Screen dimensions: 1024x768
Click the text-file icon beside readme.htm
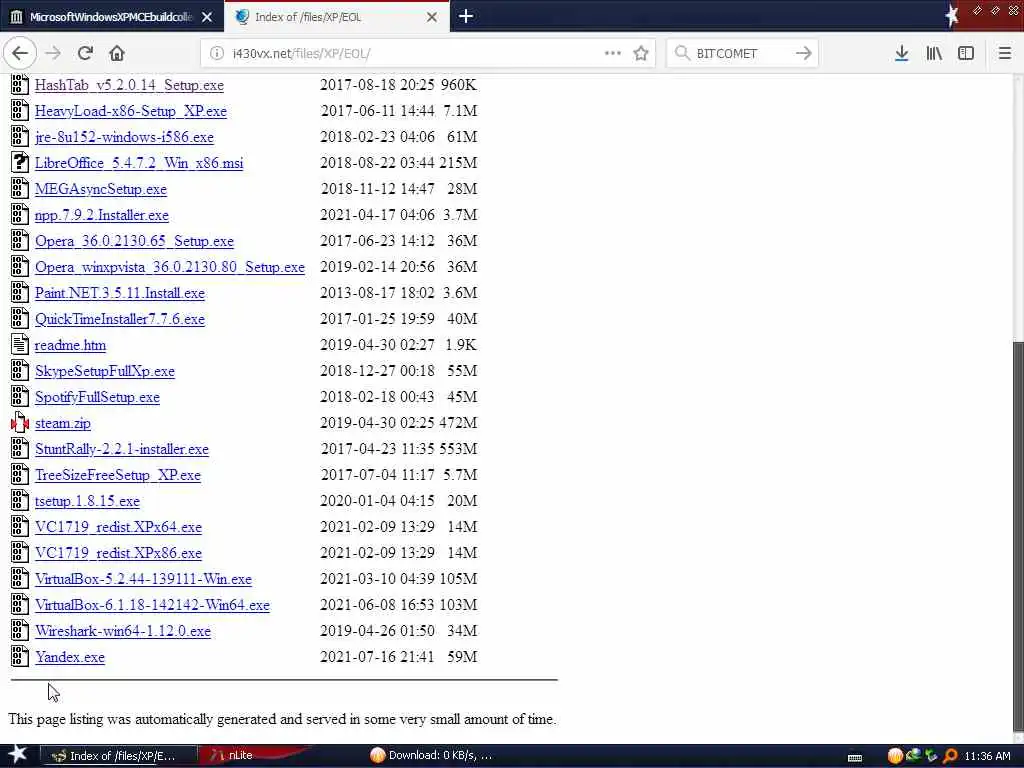(20, 344)
